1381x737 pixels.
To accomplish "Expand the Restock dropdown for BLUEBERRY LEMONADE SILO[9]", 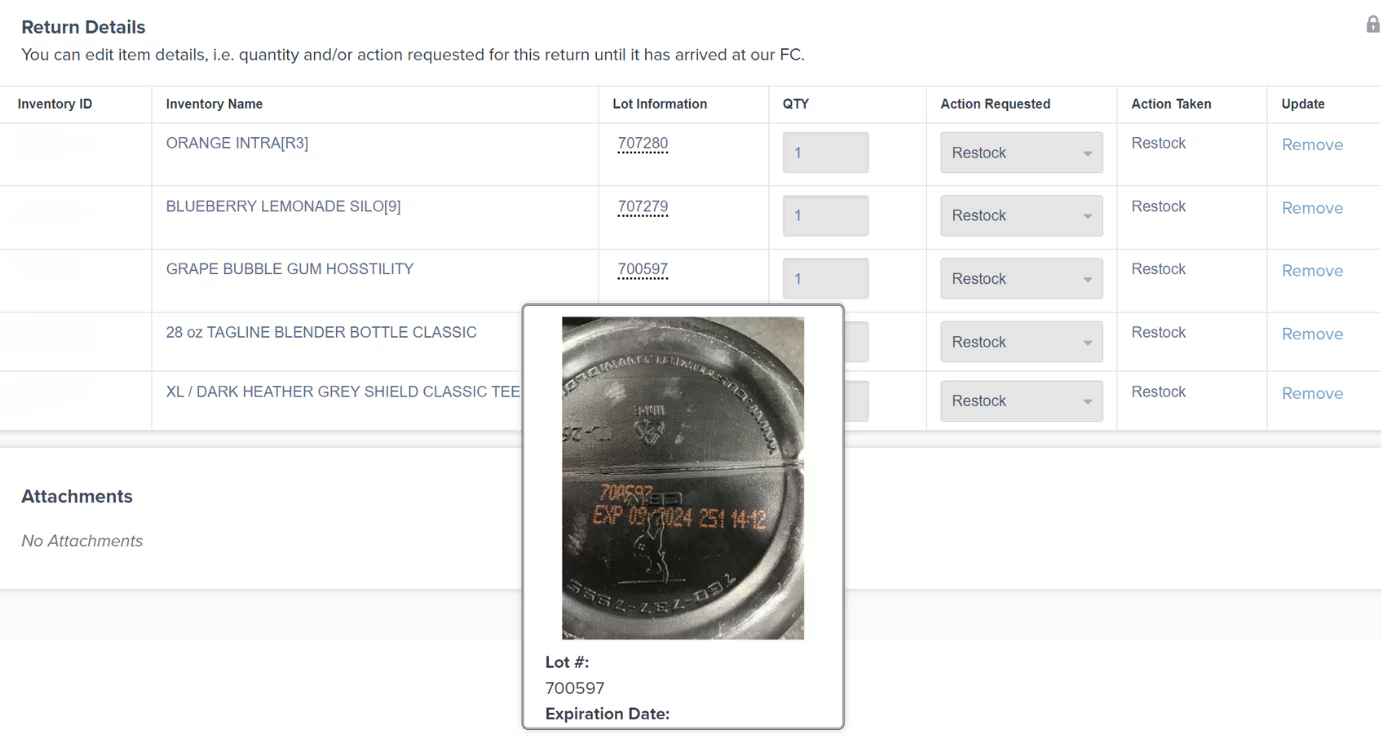I will pyautogui.click(x=1020, y=215).
